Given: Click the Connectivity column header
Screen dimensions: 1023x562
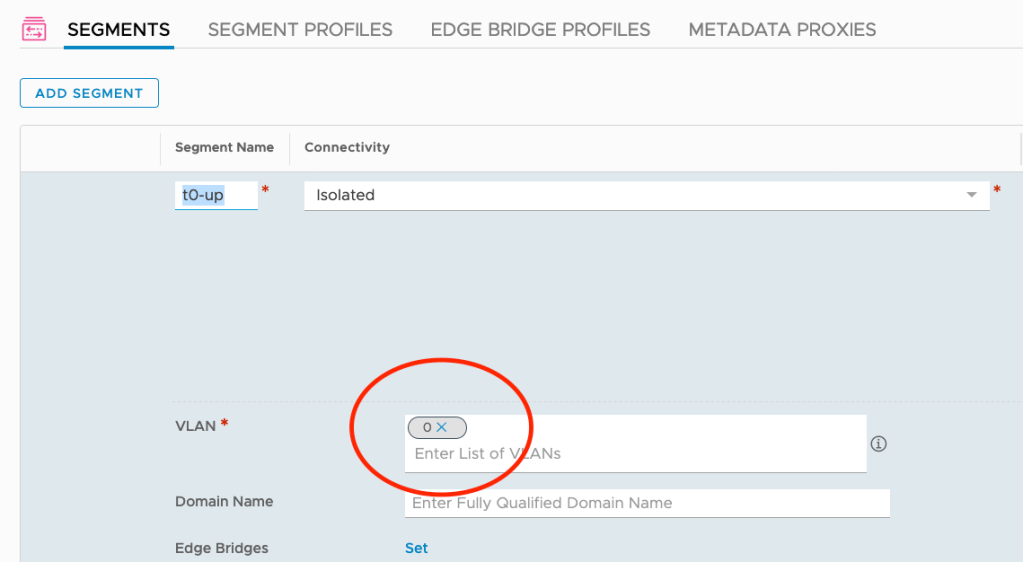Looking at the screenshot, I should 347,147.
